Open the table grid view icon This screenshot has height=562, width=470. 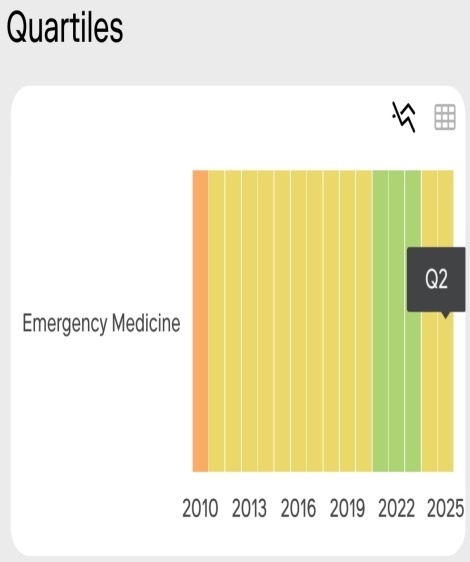(445, 117)
